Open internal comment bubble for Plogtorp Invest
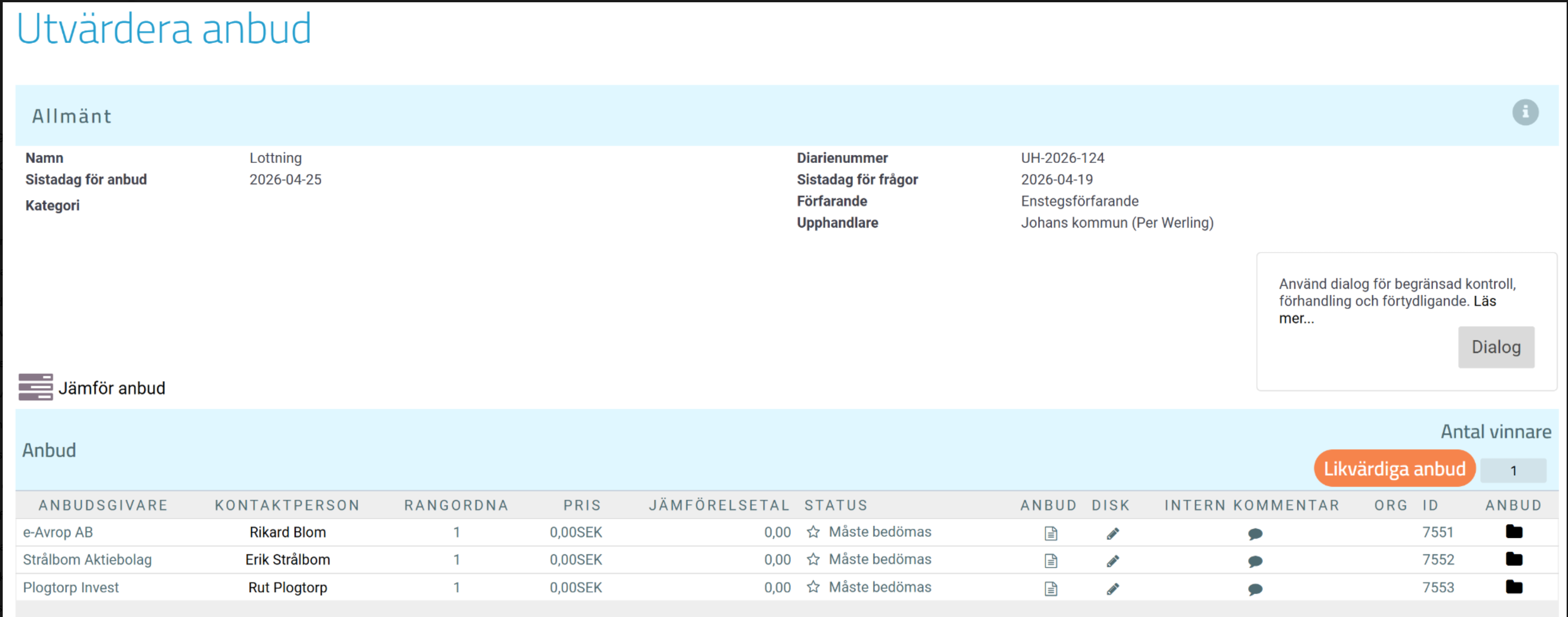1568x617 pixels. (1254, 589)
